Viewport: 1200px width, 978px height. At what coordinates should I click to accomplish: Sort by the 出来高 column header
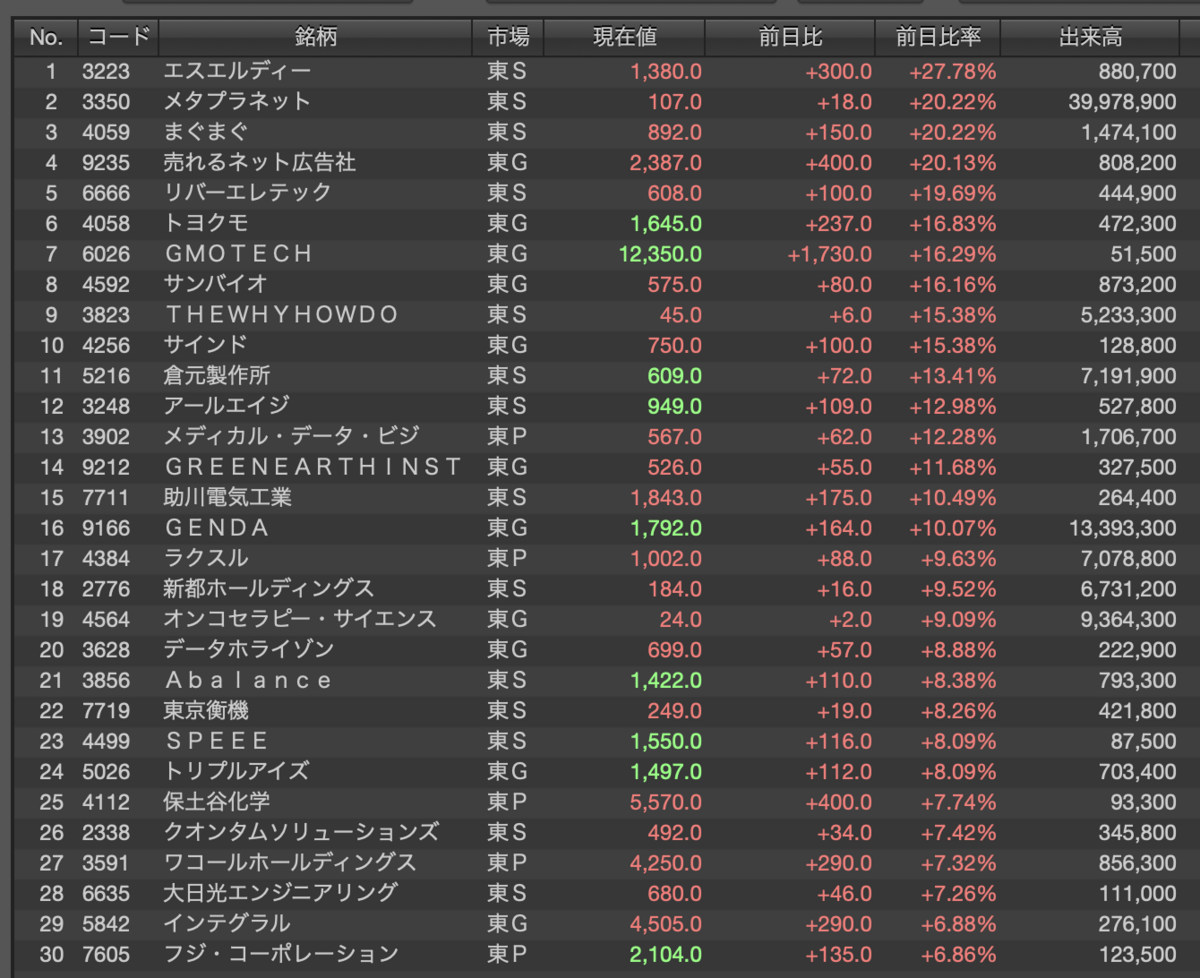(x=1090, y=38)
